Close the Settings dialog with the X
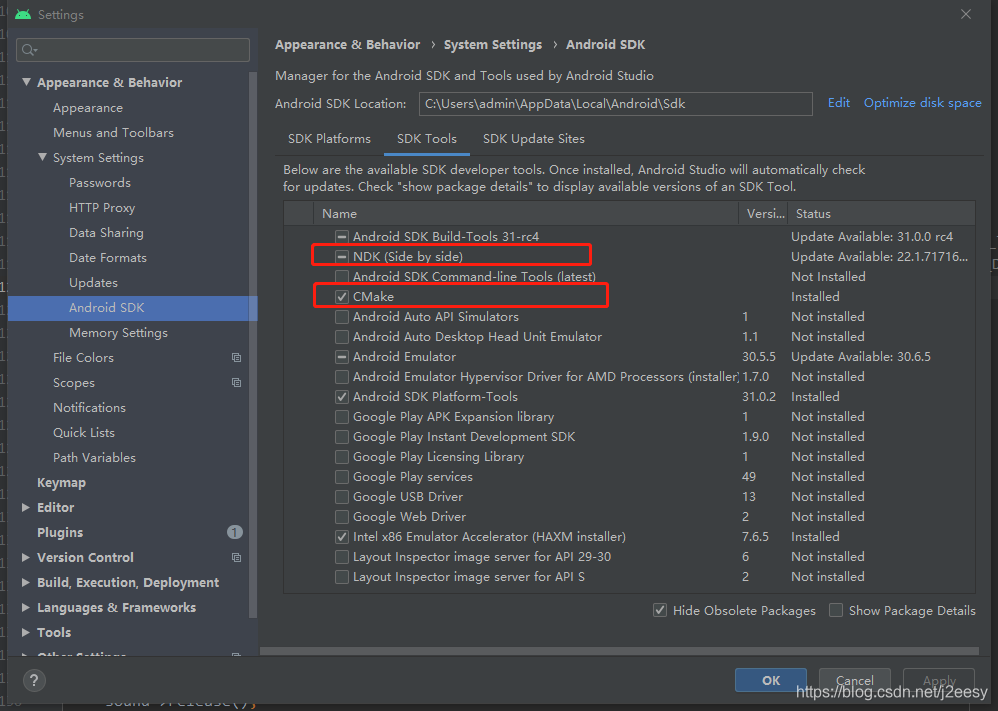998x711 pixels. (x=966, y=14)
